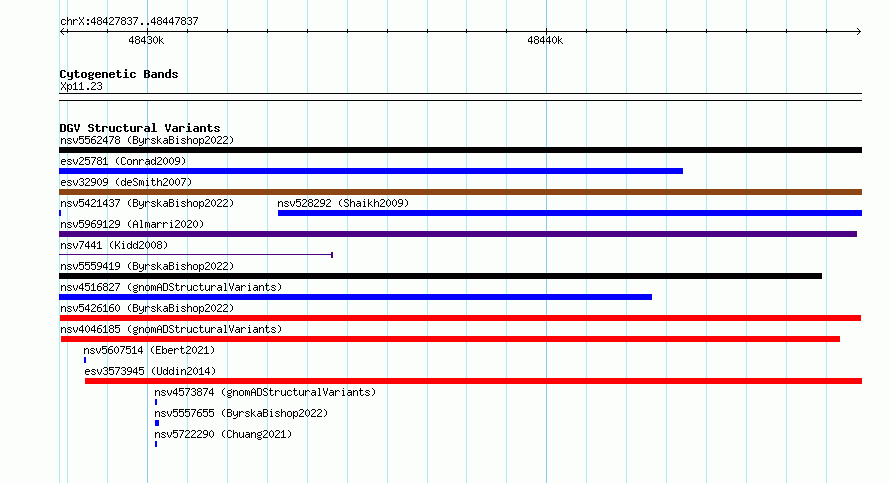890x483 pixels.
Task: Click the nsv5421437 (ByrskaBishop2022) label
Action: coord(147,203)
